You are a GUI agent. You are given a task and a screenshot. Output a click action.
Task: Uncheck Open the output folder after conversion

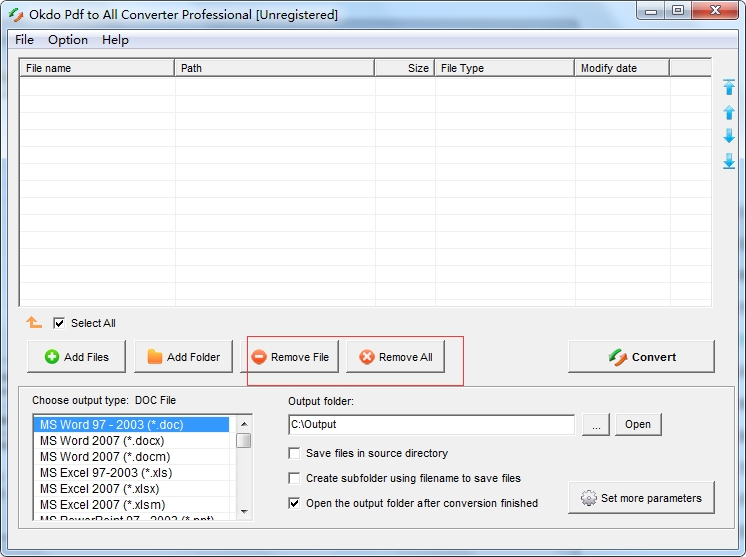click(x=294, y=503)
